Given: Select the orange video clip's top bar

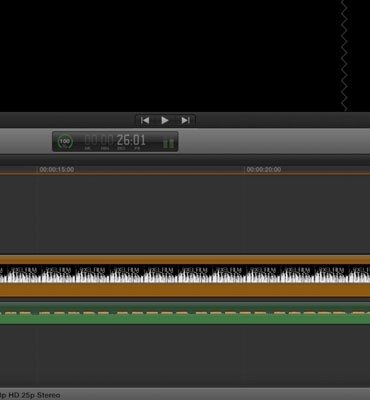Looking at the screenshot, I should 185,260.
